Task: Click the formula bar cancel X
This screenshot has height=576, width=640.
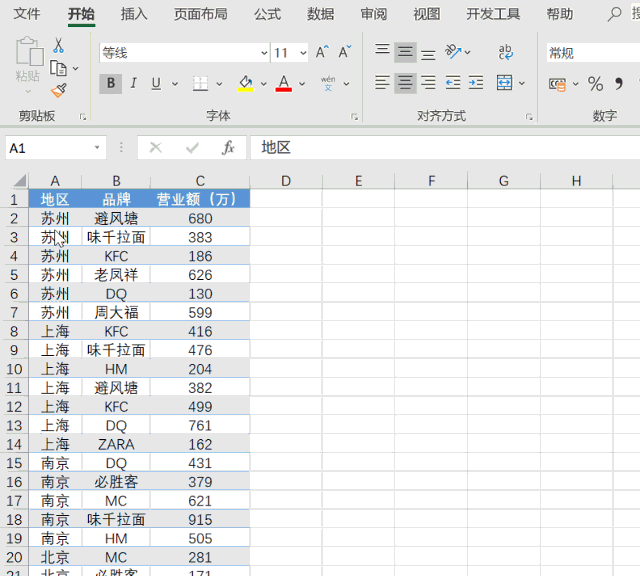Action: click(x=156, y=147)
